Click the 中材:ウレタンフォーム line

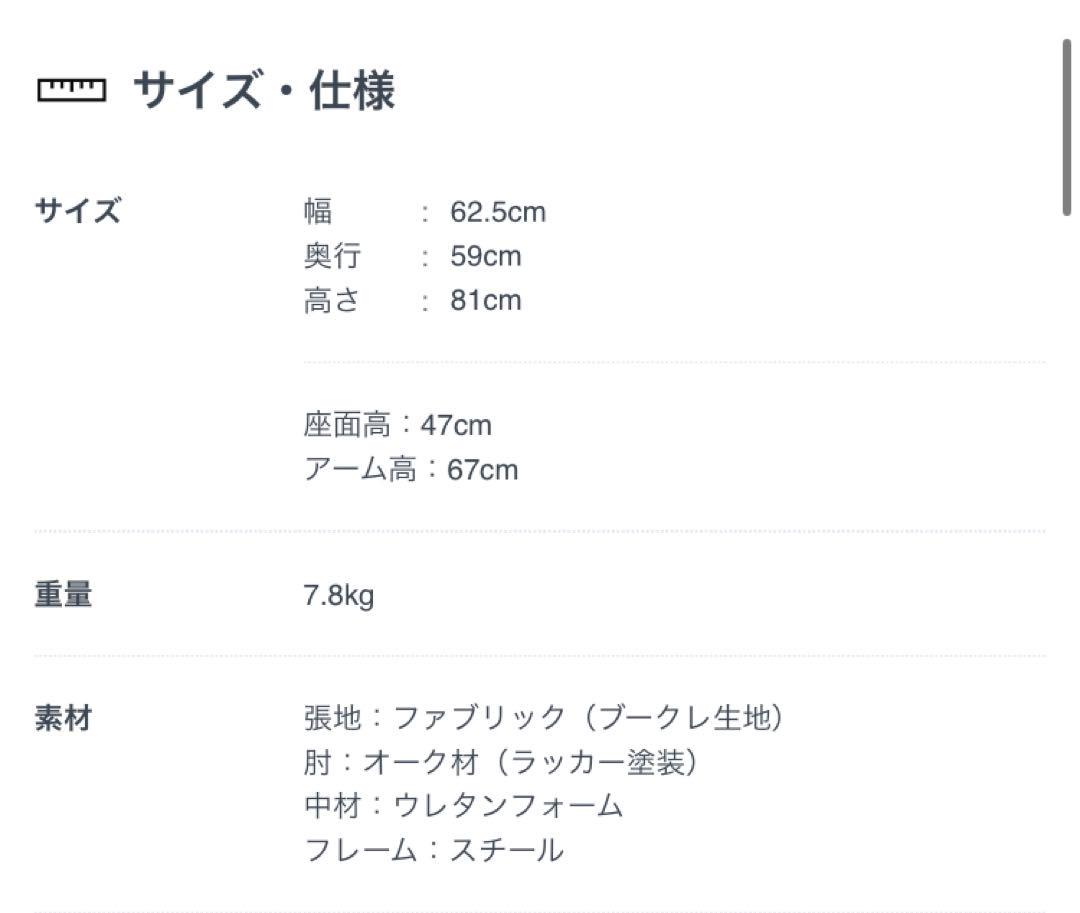point(464,806)
